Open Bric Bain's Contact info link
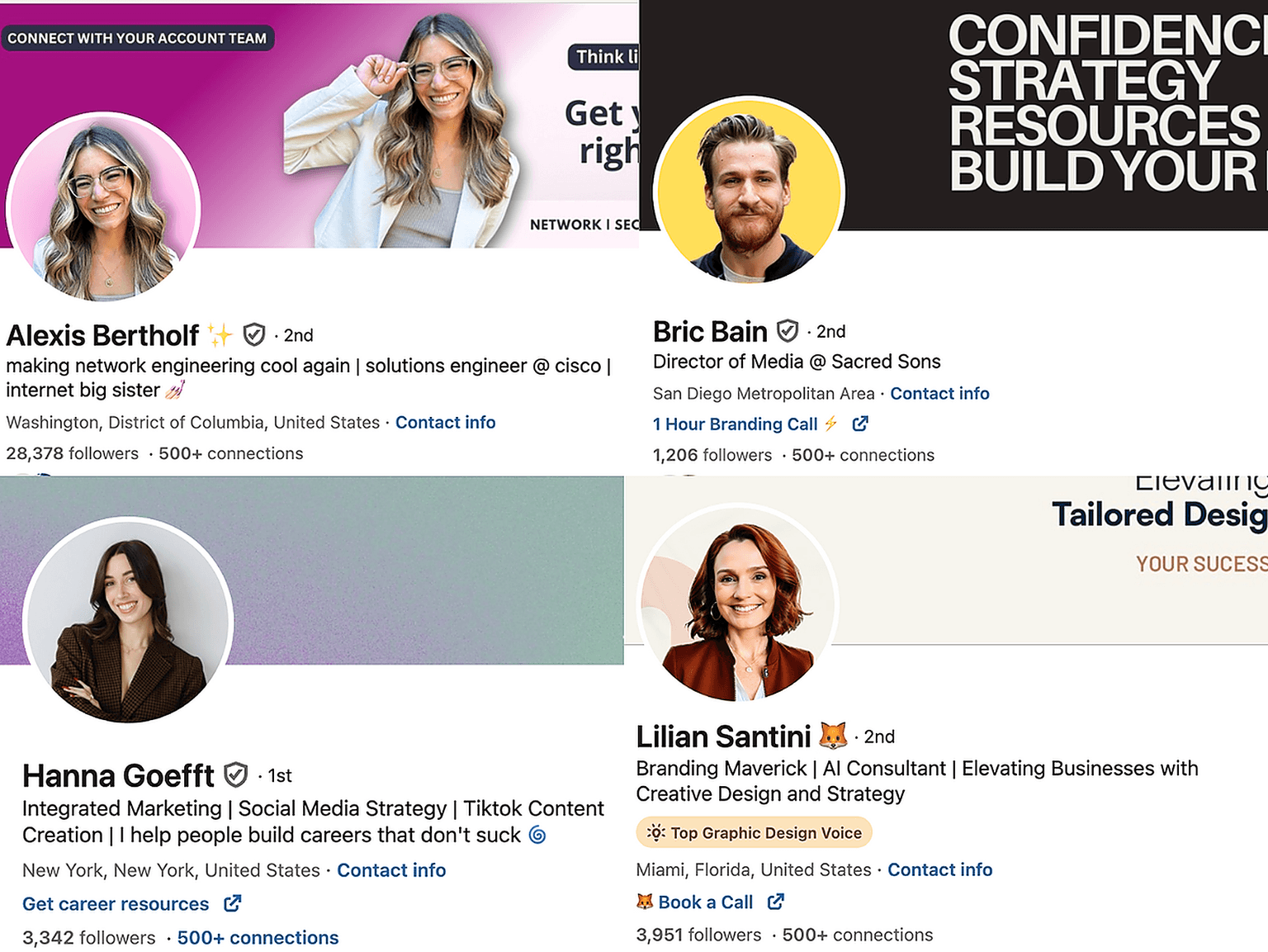This screenshot has height=952, width=1268. [x=939, y=393]
